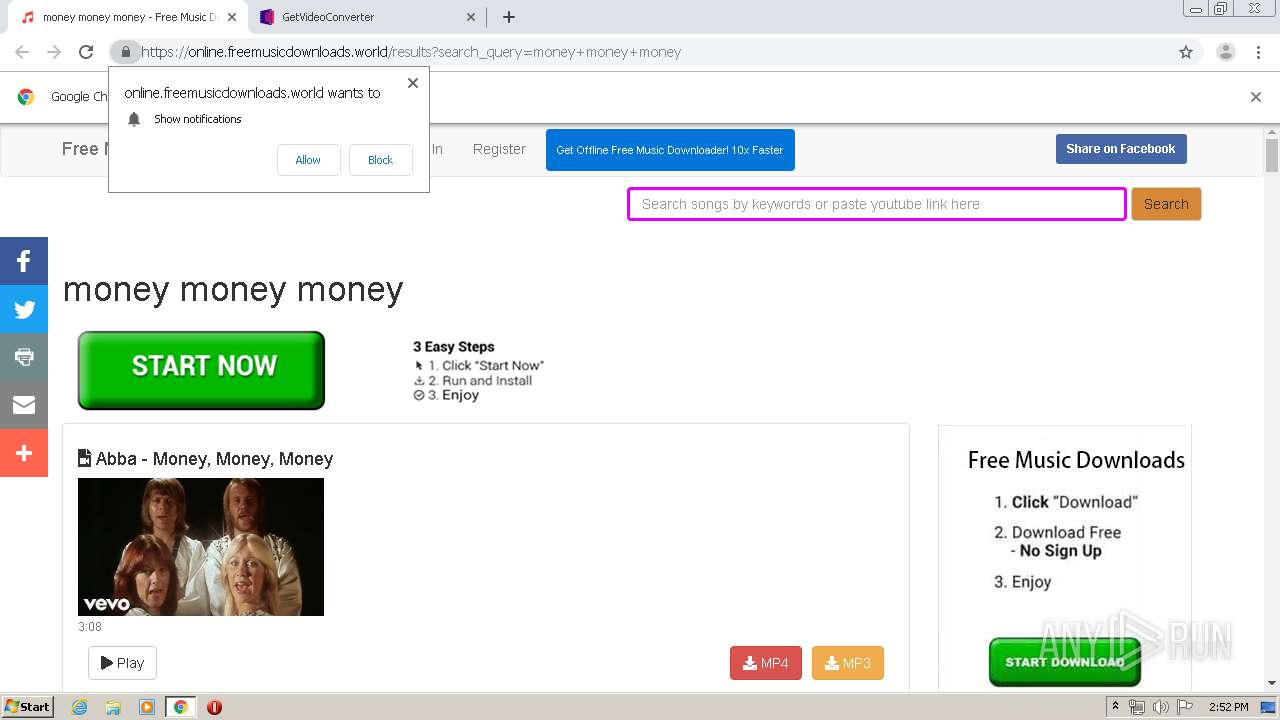Click the green START NOW button
The image size is (1280, 720).
(201, 370)
